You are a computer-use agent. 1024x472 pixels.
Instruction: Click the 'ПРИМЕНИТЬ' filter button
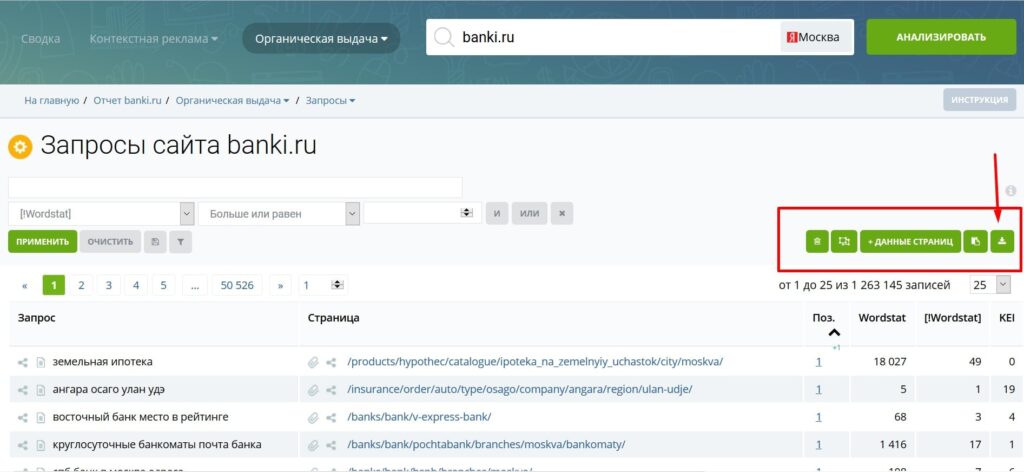click(42, 242)
